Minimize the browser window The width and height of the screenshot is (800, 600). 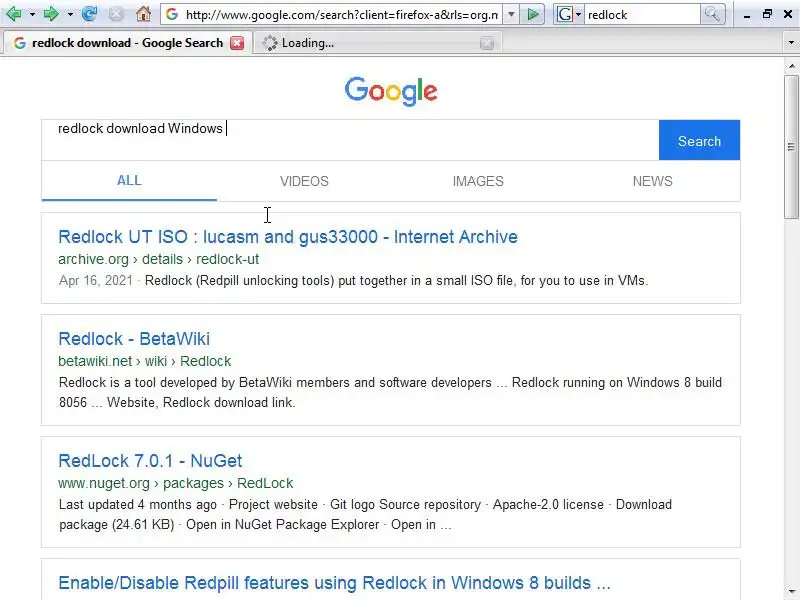point(747,15)
